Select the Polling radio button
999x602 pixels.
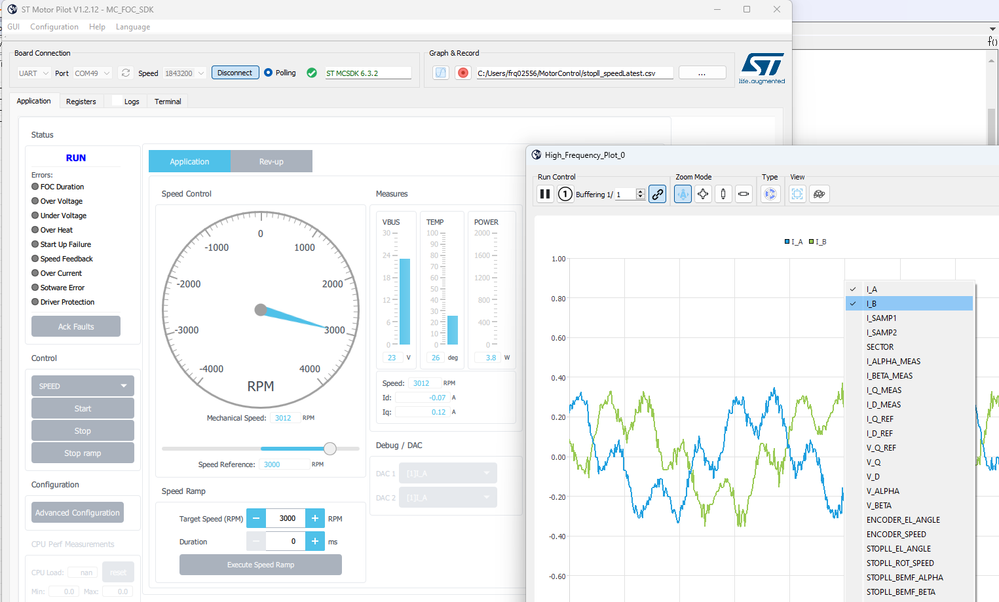(x=268, y=73)
